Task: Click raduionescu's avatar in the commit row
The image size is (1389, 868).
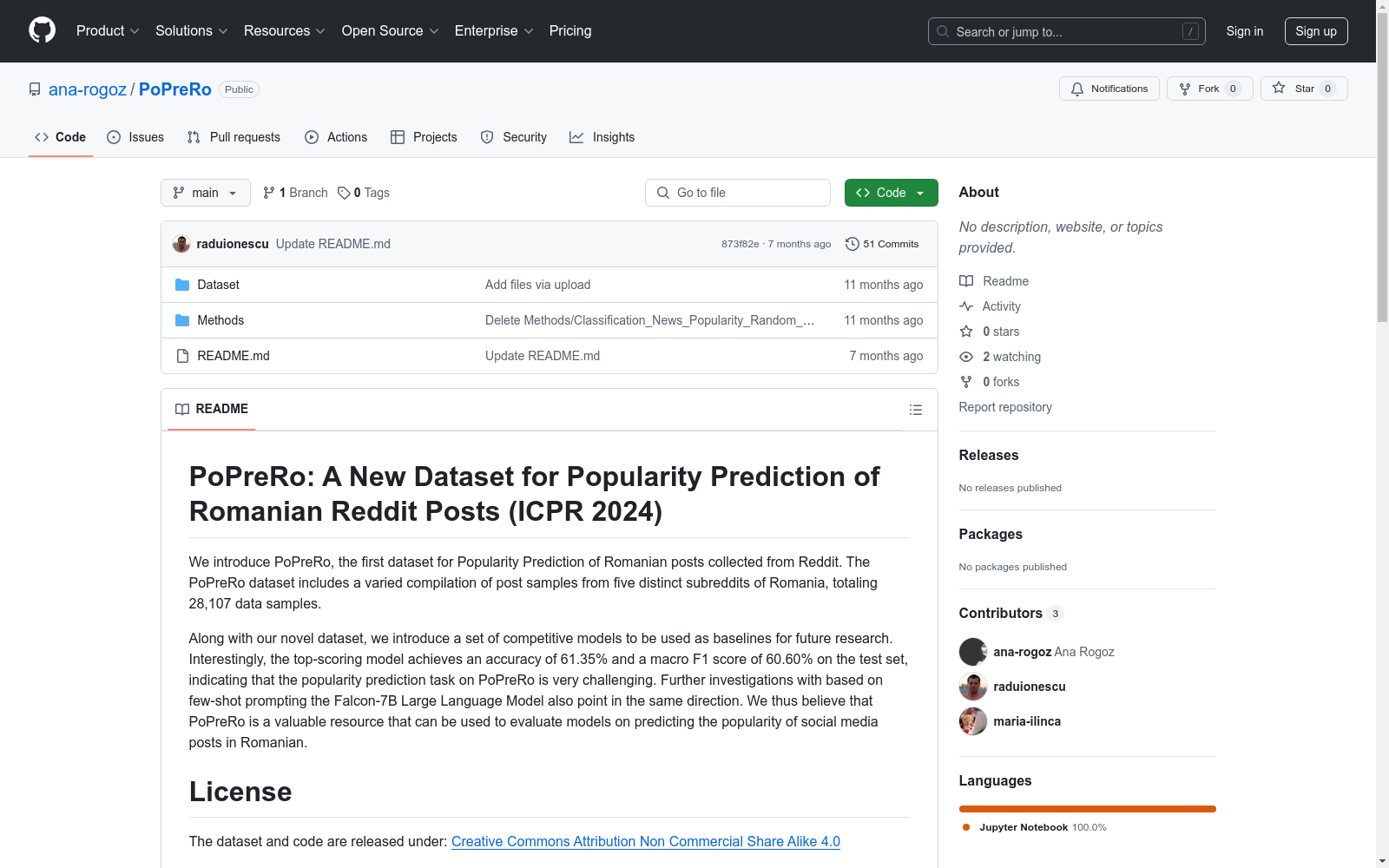Action: coord(181,244)
